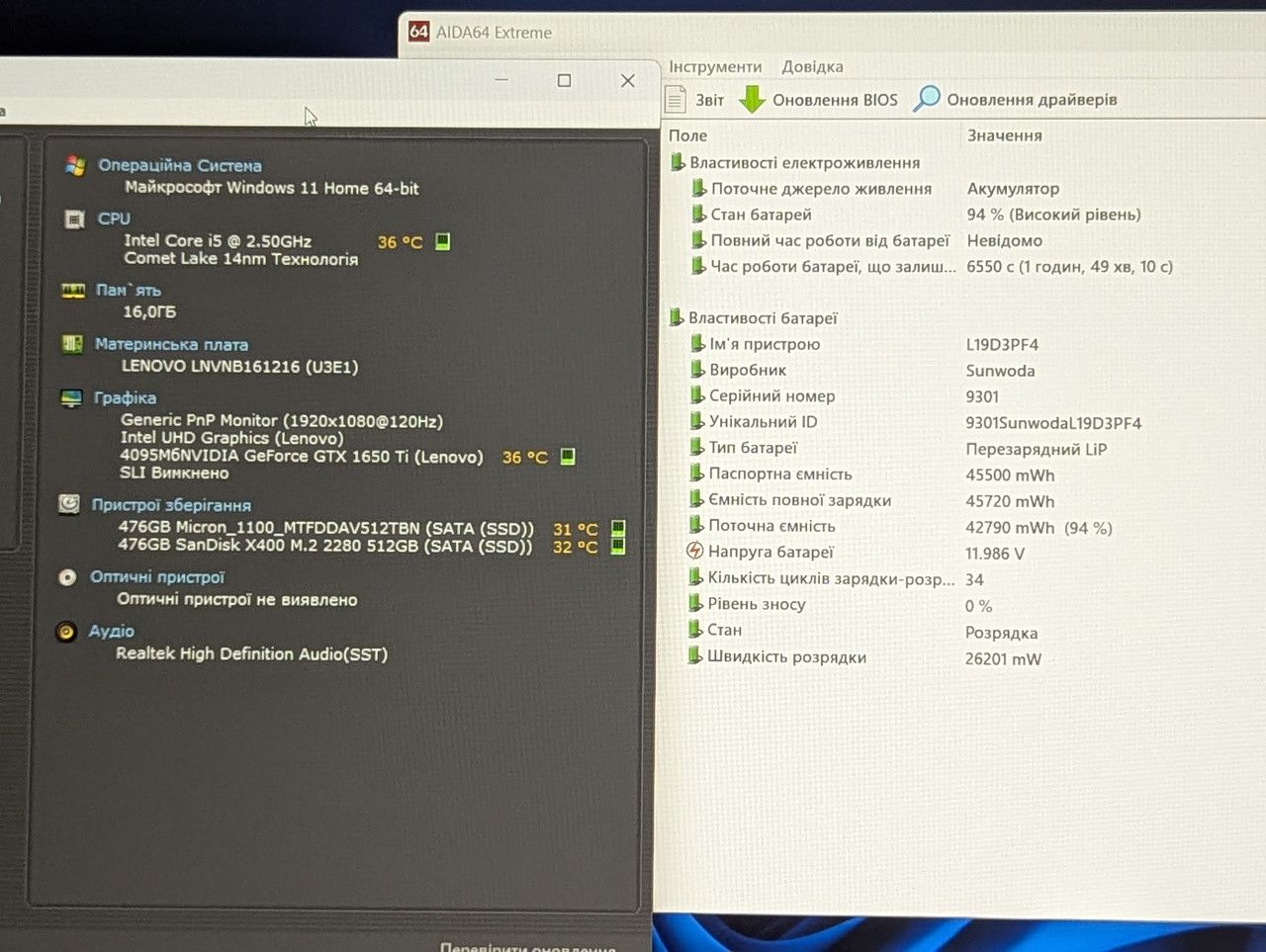This screenshot has width=1266, height=952.
Task: Click the Поле column header
Action: tap(688, 135)
